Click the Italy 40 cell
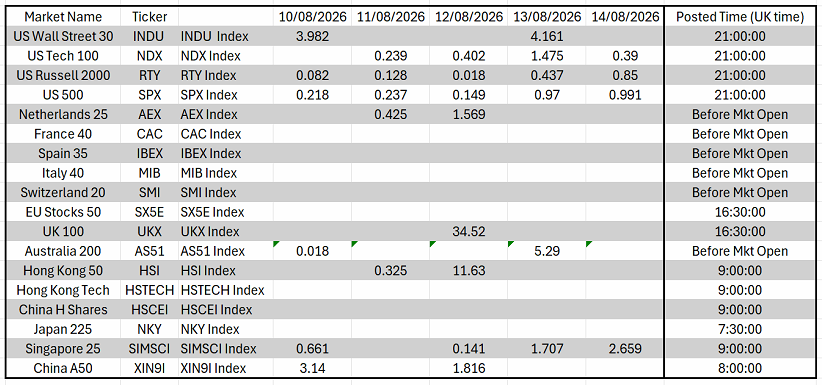This screenshot has height=385, width=822. (x=63, y=173)
